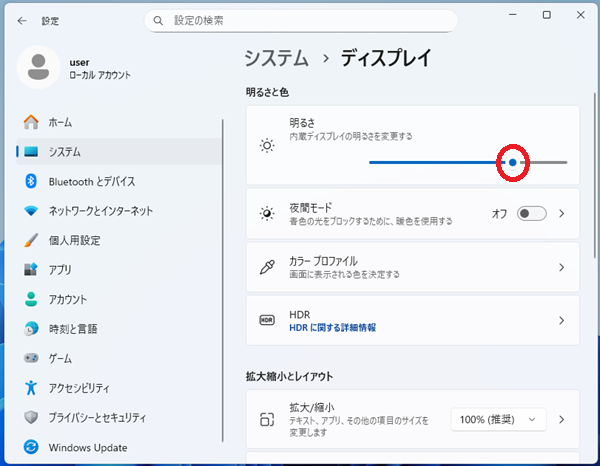Click the sidebar vertical scrollbar
600x466 pixels.
(223, 280)
